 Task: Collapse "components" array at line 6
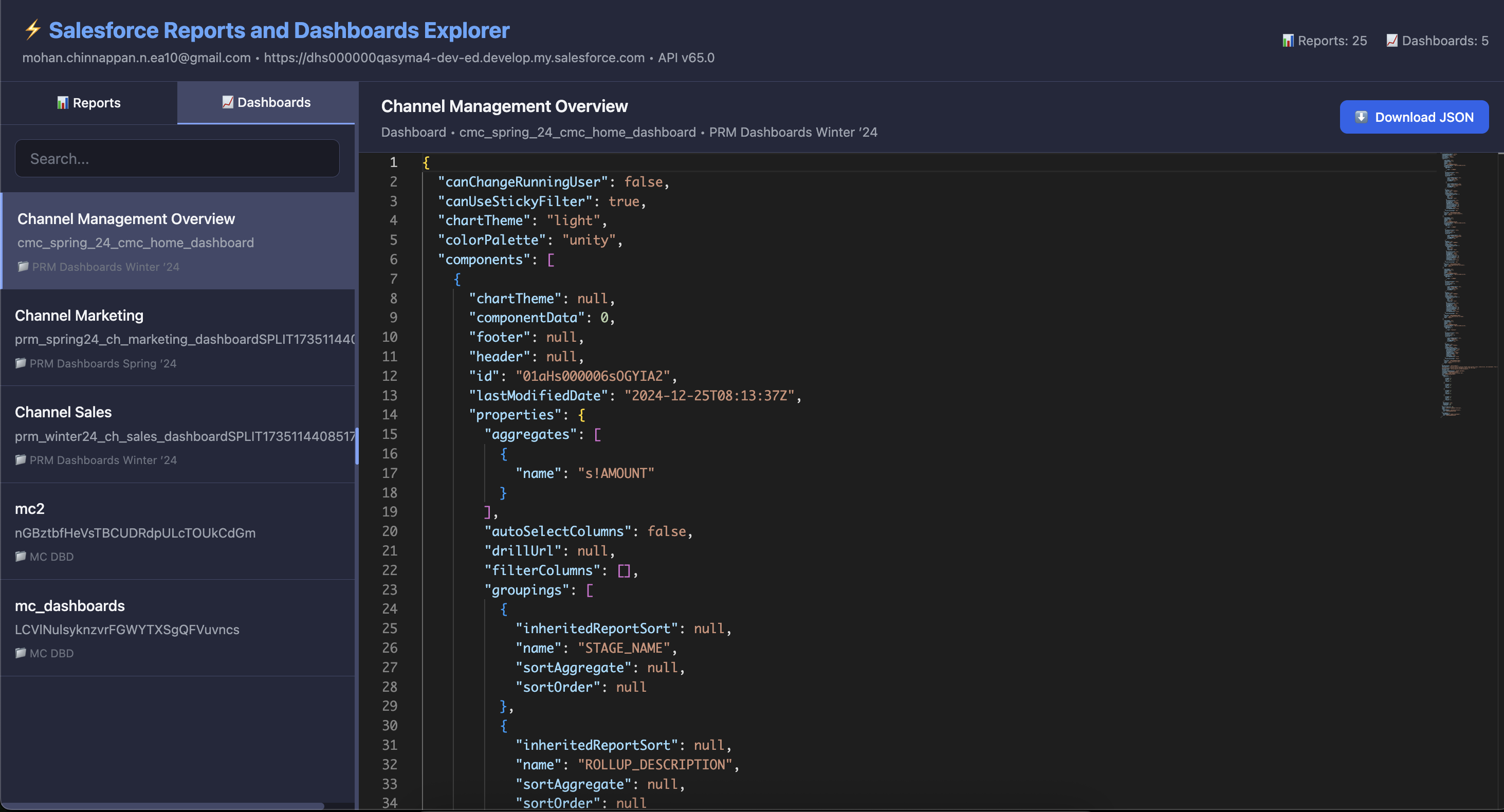click(412, 260)
